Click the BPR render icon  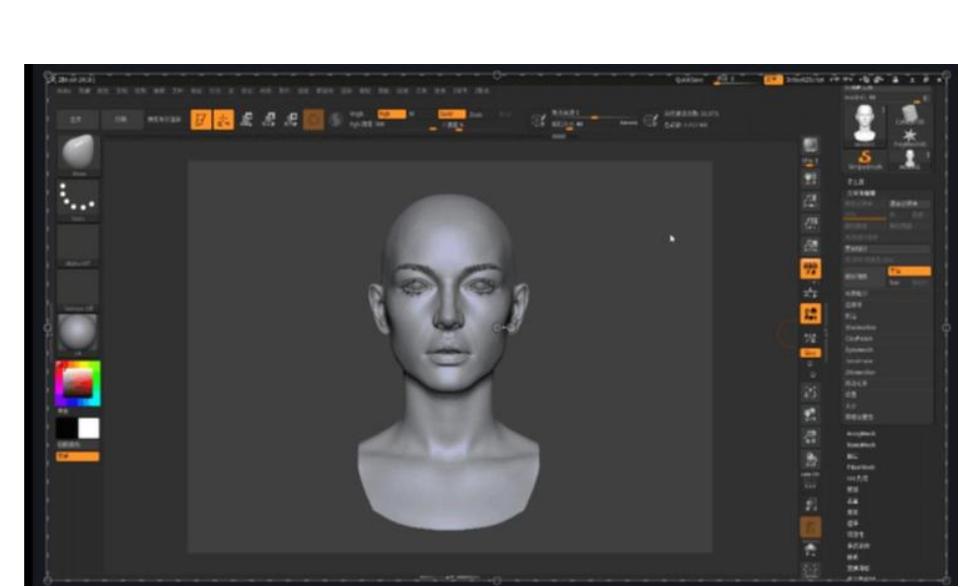(811, 146)
